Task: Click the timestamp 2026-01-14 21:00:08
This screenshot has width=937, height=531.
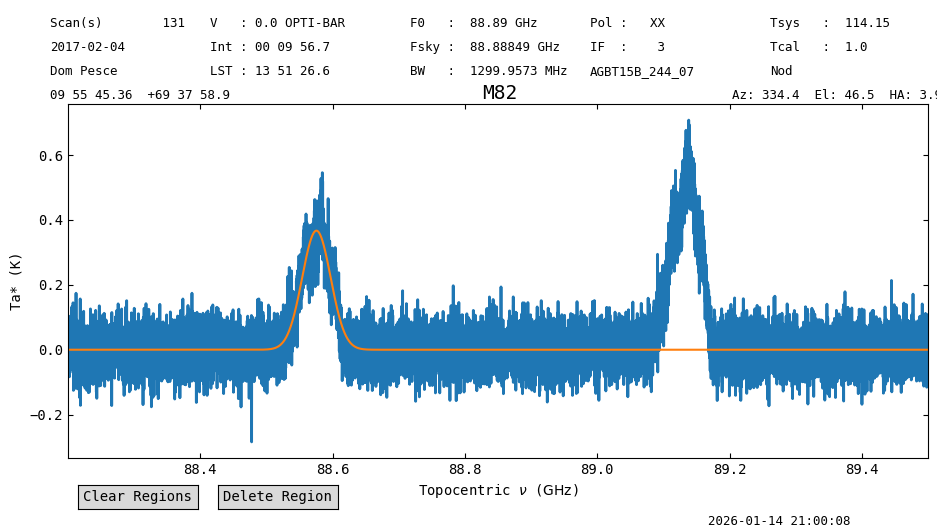Action: click(x=779, y=521)
